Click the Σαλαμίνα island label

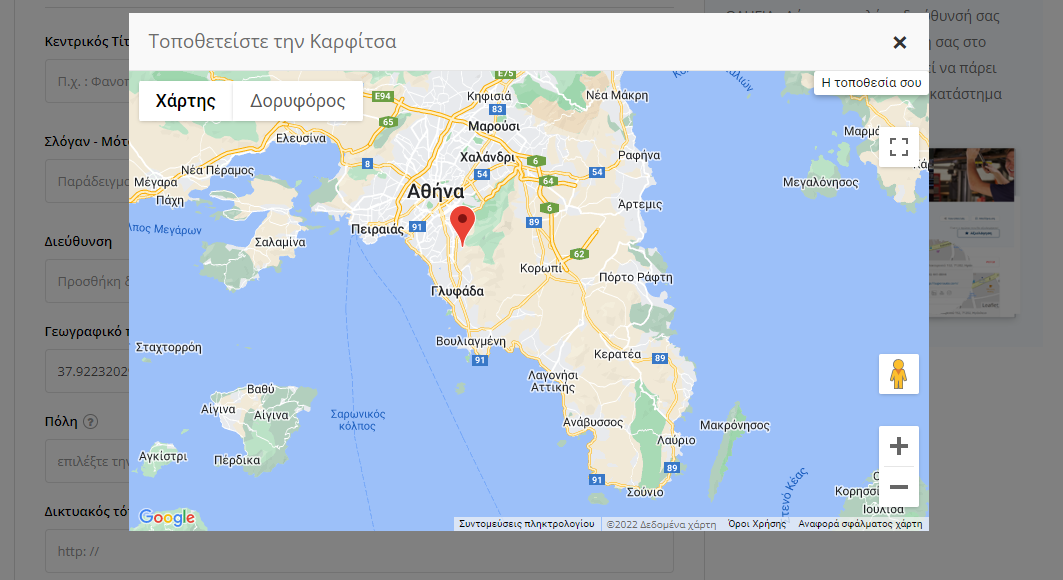coord(280,242)
